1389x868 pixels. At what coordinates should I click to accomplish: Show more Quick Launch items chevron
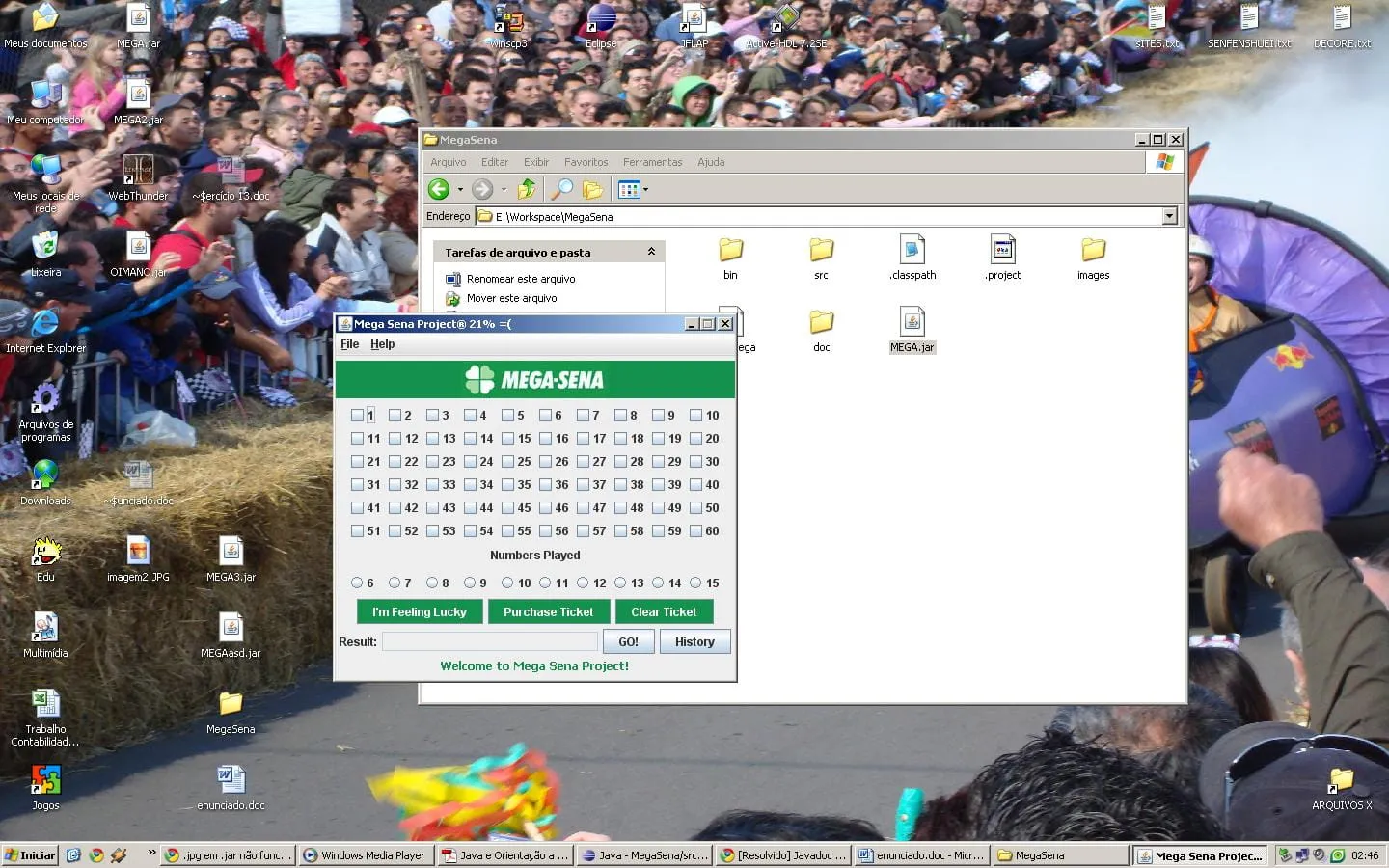pos(151,853)
